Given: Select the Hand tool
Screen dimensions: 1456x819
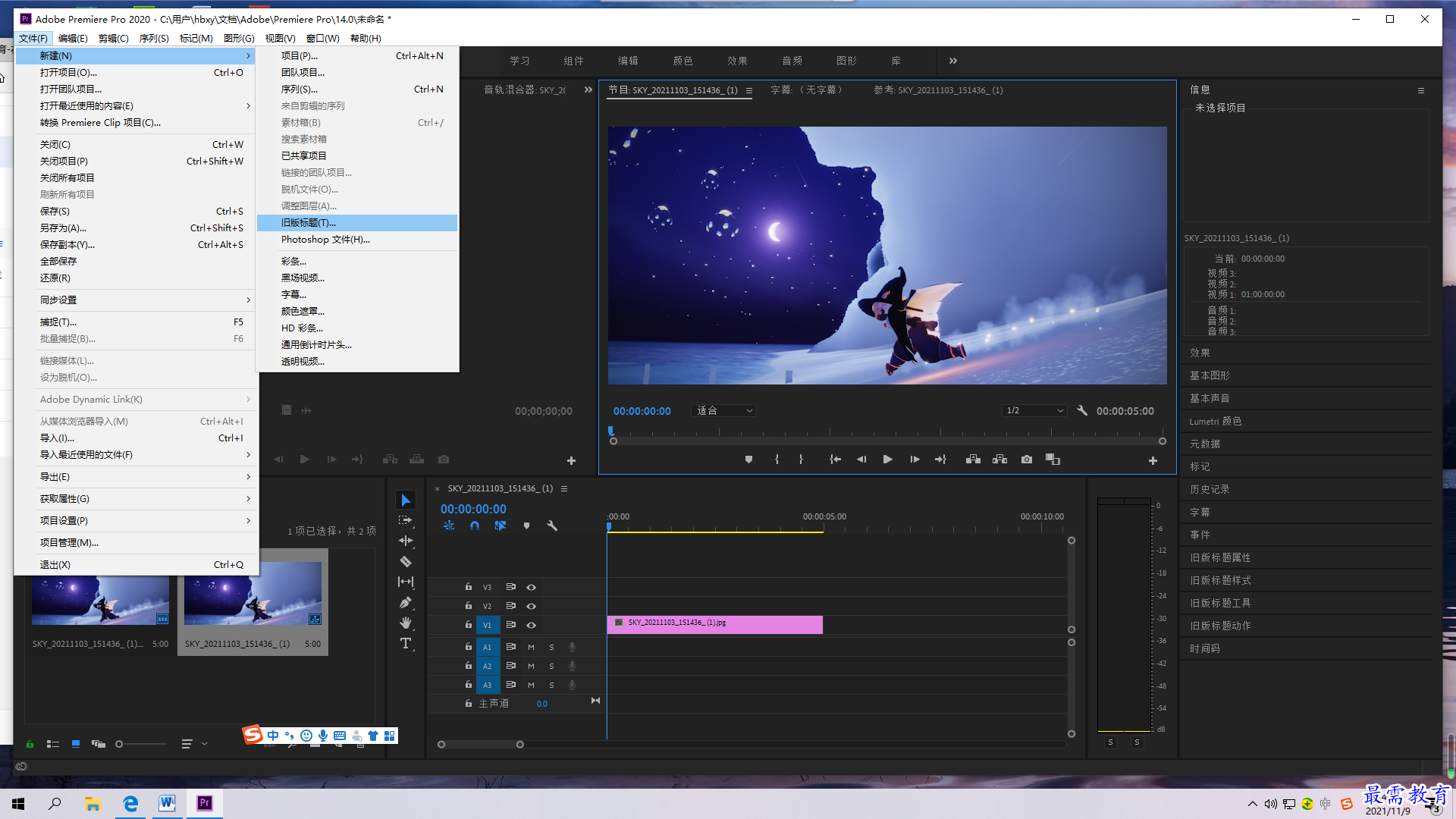Looking at the screenshot, I should 406,623.
